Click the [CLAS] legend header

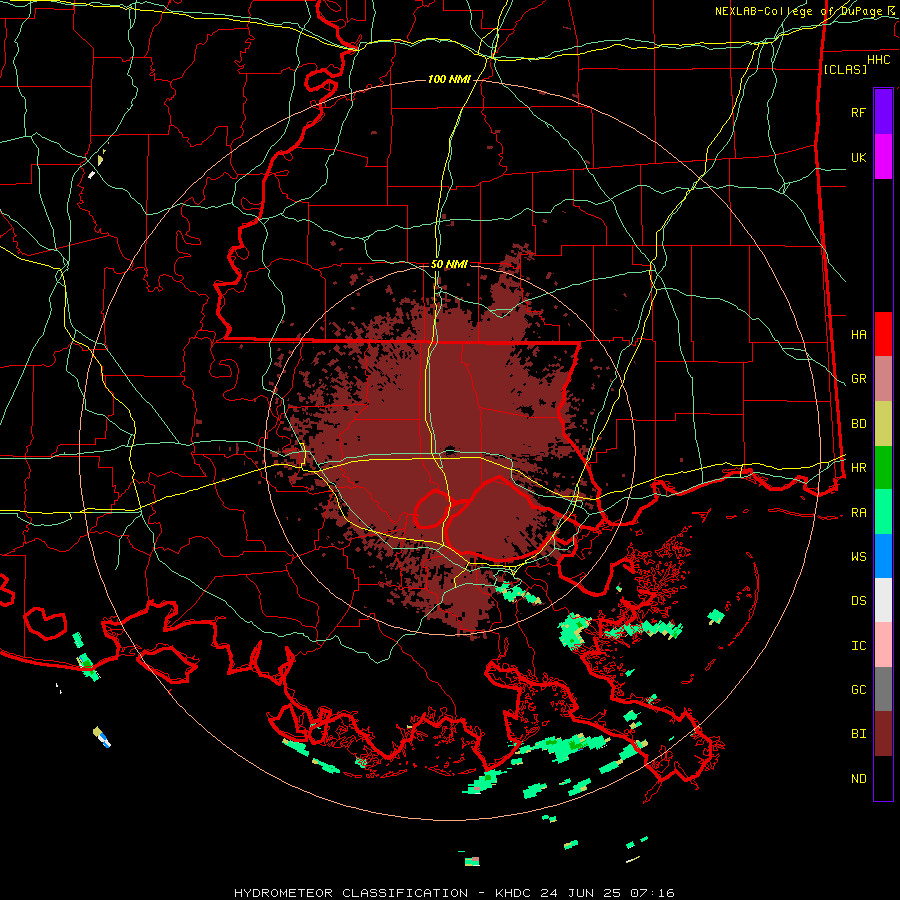[x=845, y=69]
